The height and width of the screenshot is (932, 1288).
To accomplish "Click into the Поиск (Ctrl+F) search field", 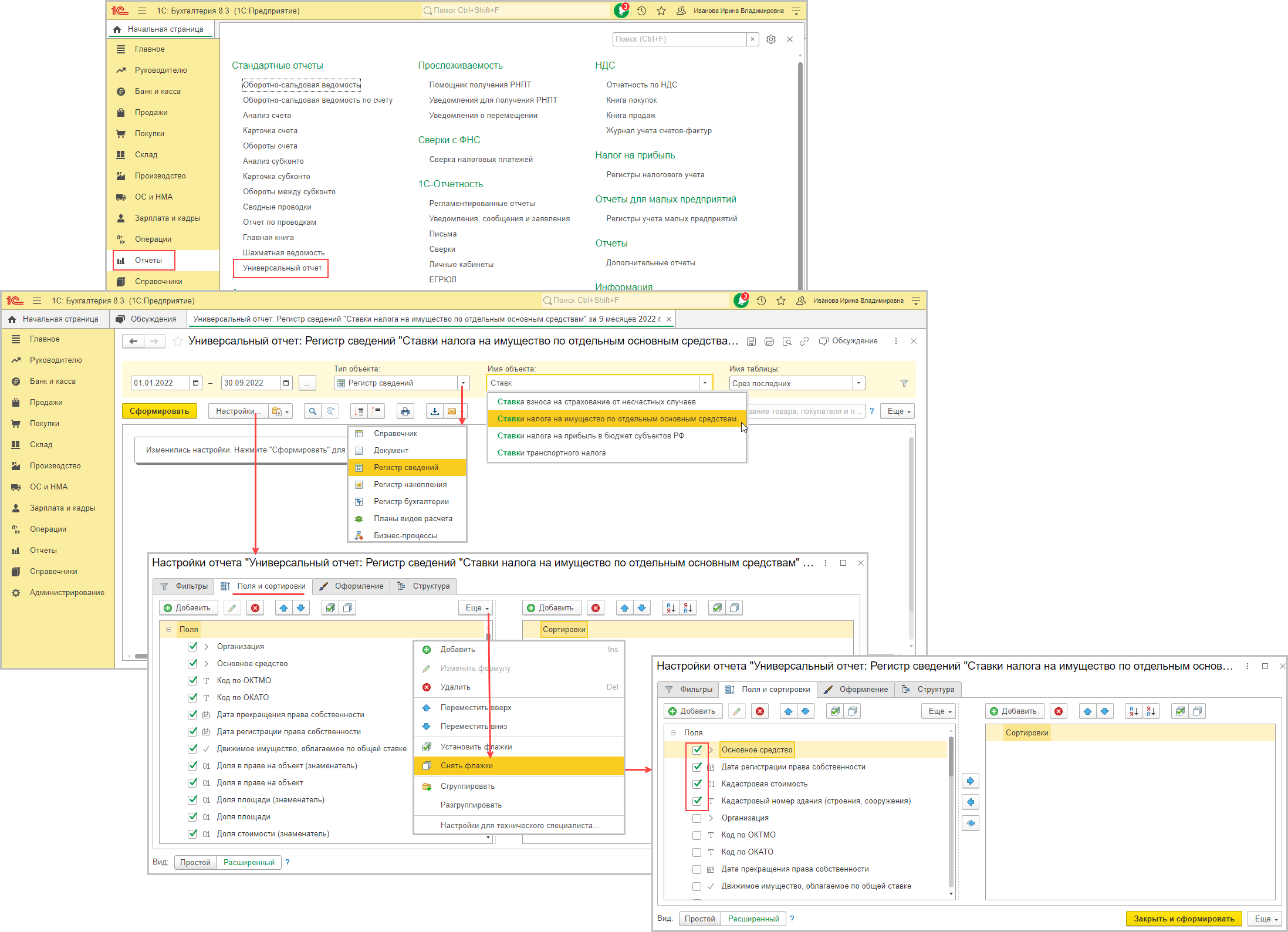I will (x=680, y=39).
